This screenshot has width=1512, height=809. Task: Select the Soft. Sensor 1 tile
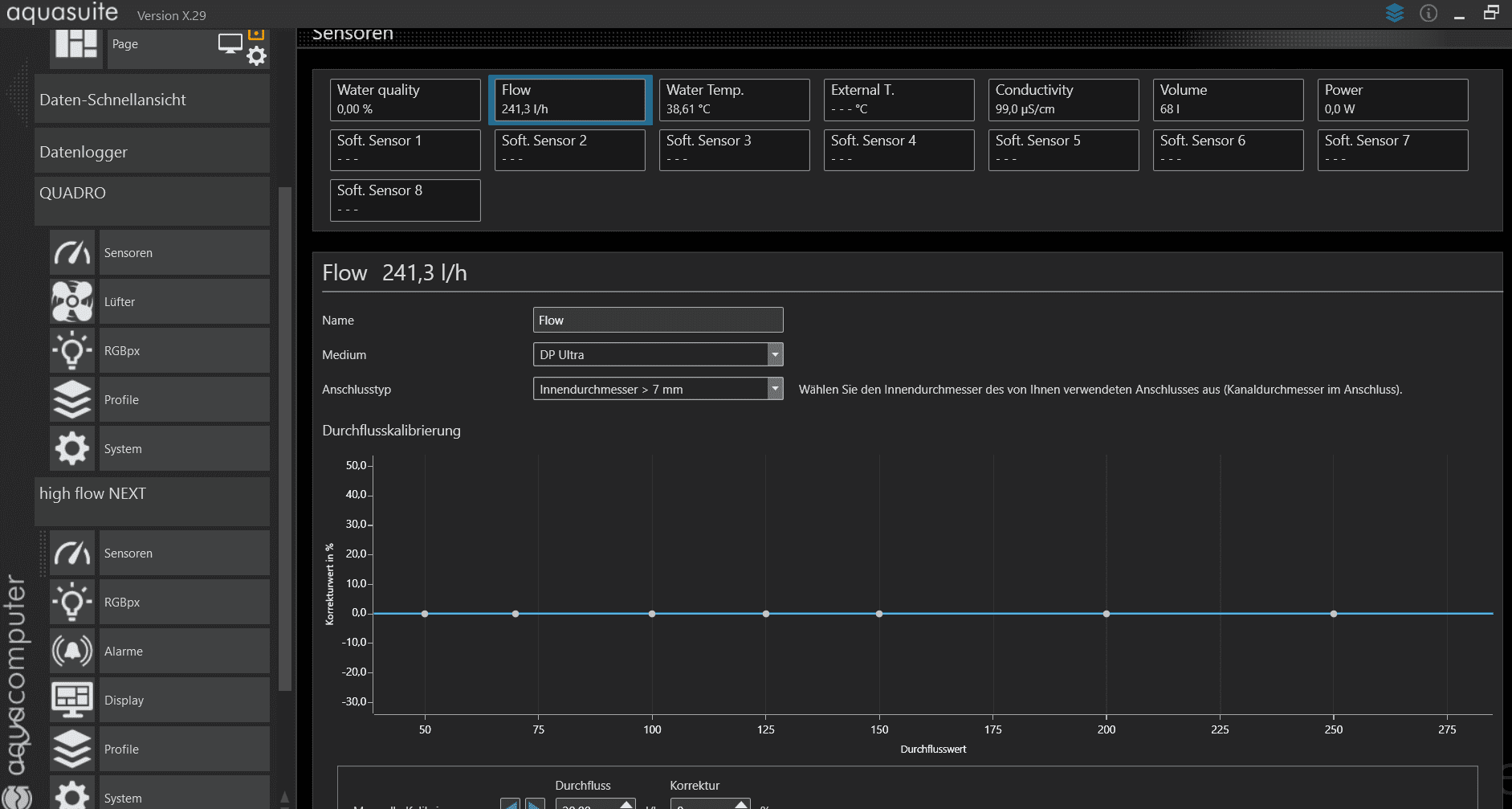point(406,150)
